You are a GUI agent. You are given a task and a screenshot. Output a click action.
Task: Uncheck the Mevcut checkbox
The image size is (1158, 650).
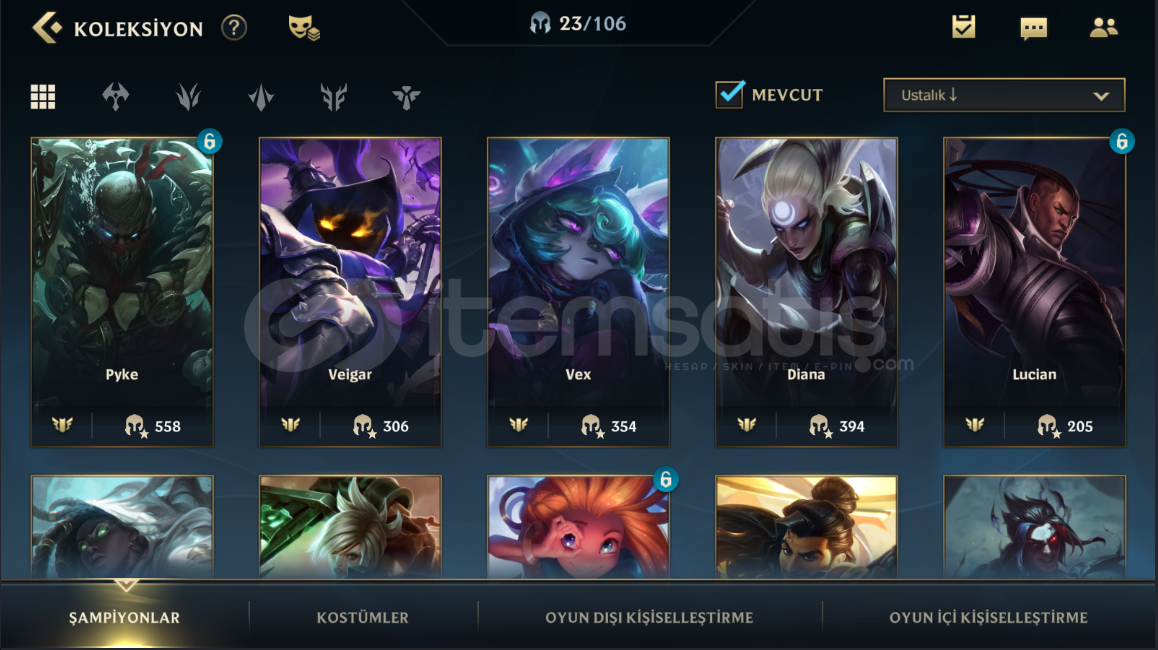tap(730, 95)
